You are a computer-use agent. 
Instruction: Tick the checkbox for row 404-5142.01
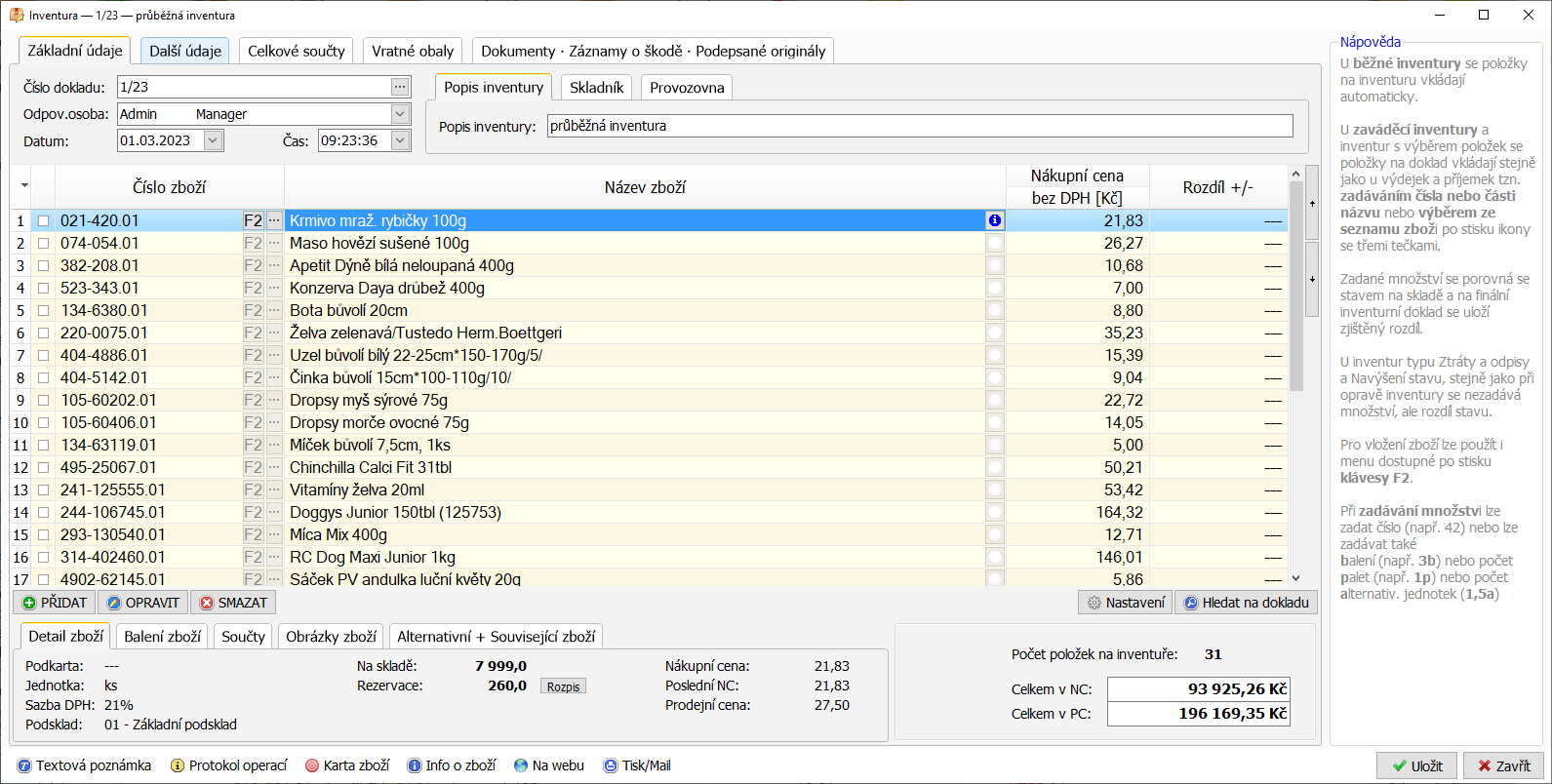pos(43,378)
